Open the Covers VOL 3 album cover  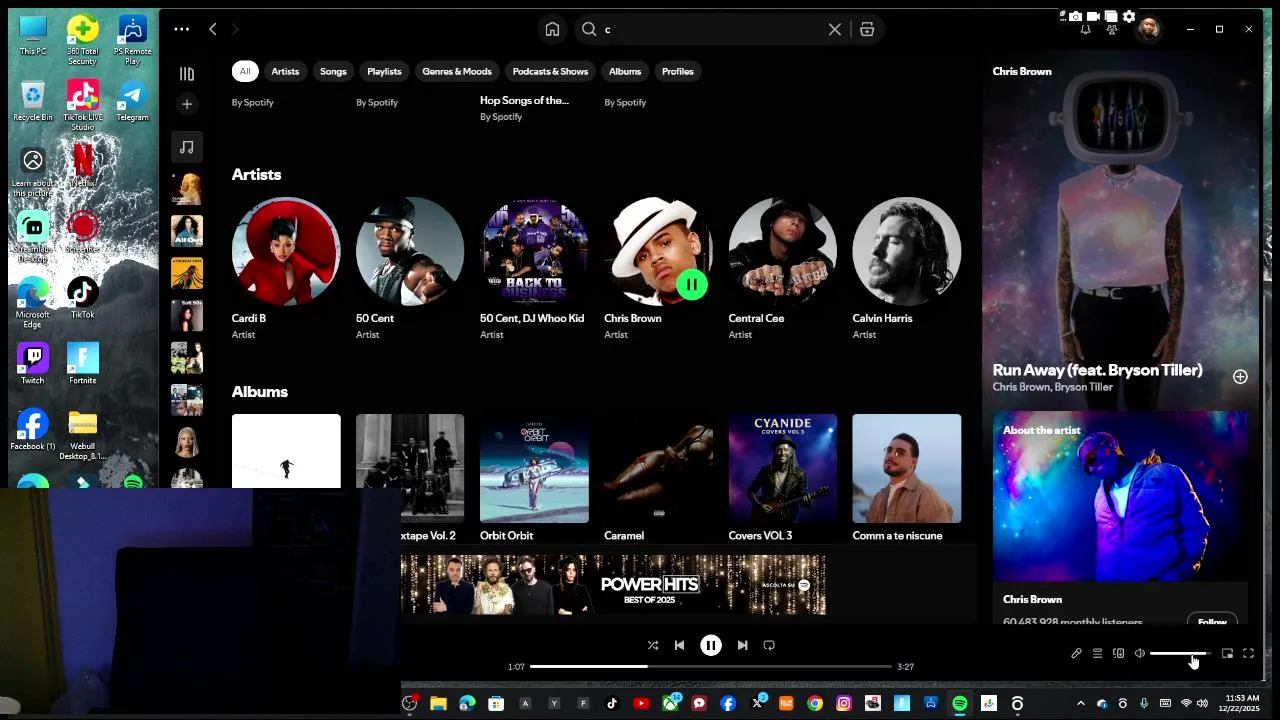point(782,468)
